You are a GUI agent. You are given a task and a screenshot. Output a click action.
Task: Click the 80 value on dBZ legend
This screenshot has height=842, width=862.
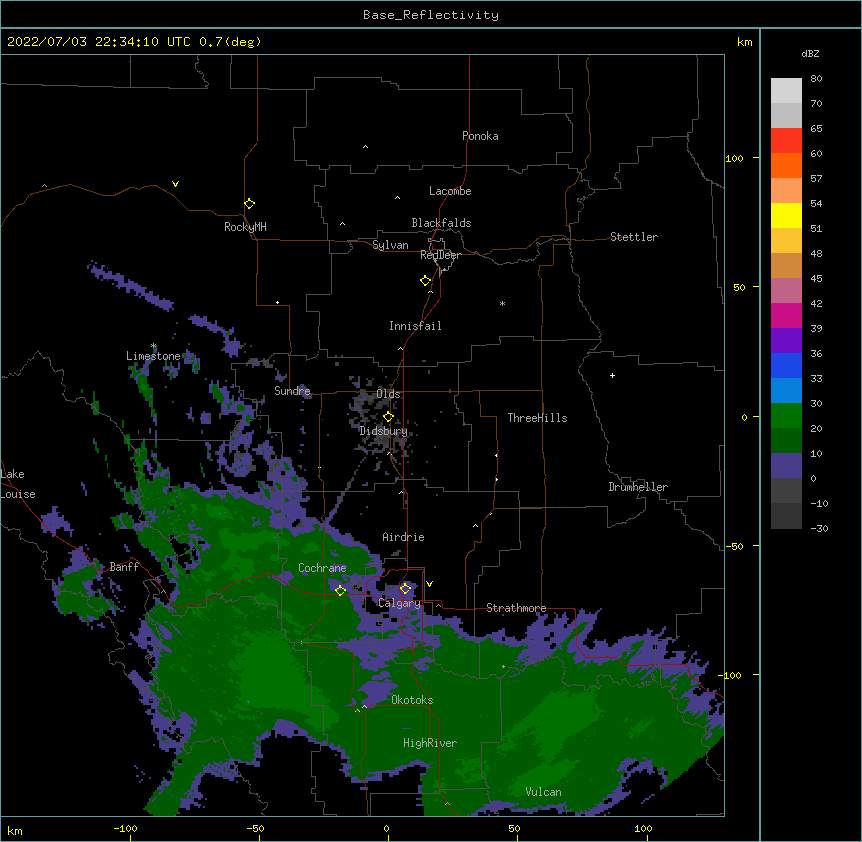pyautogui.click(x=816, y=79)
